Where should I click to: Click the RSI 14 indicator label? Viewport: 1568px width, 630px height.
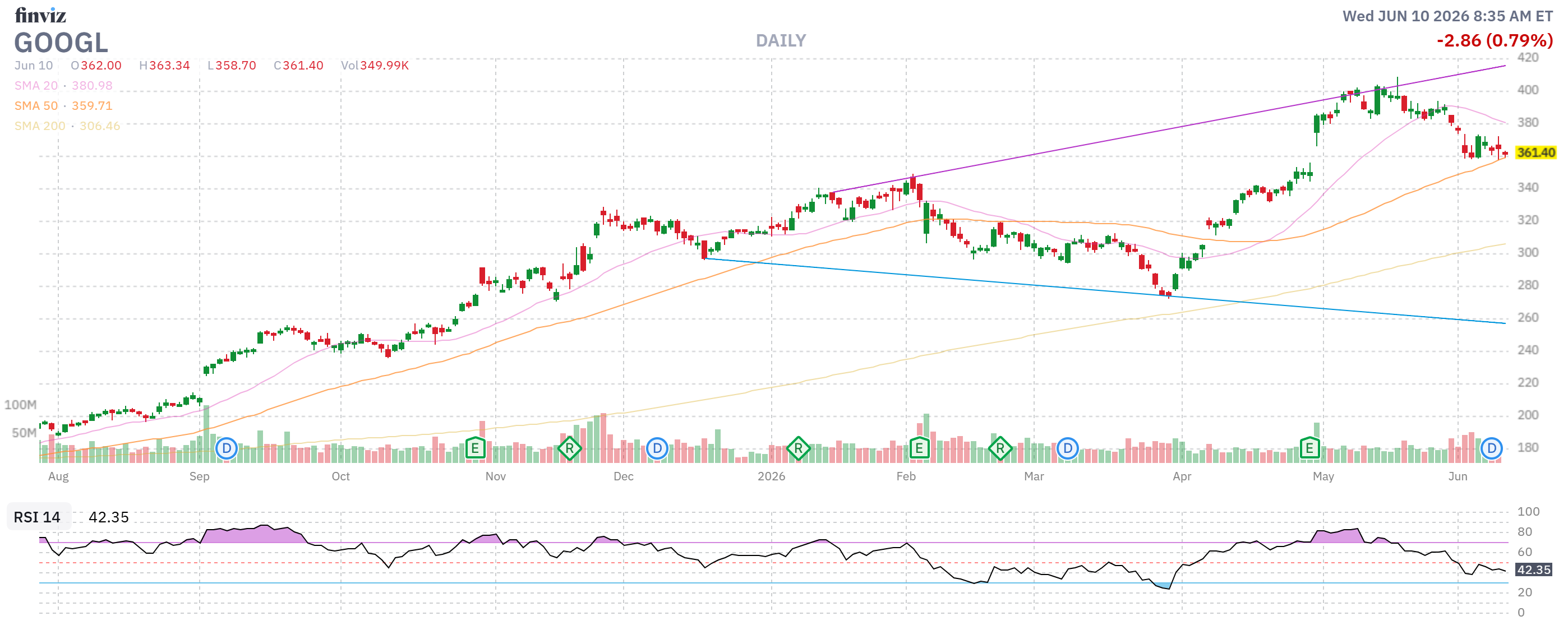tap(37, 517)
